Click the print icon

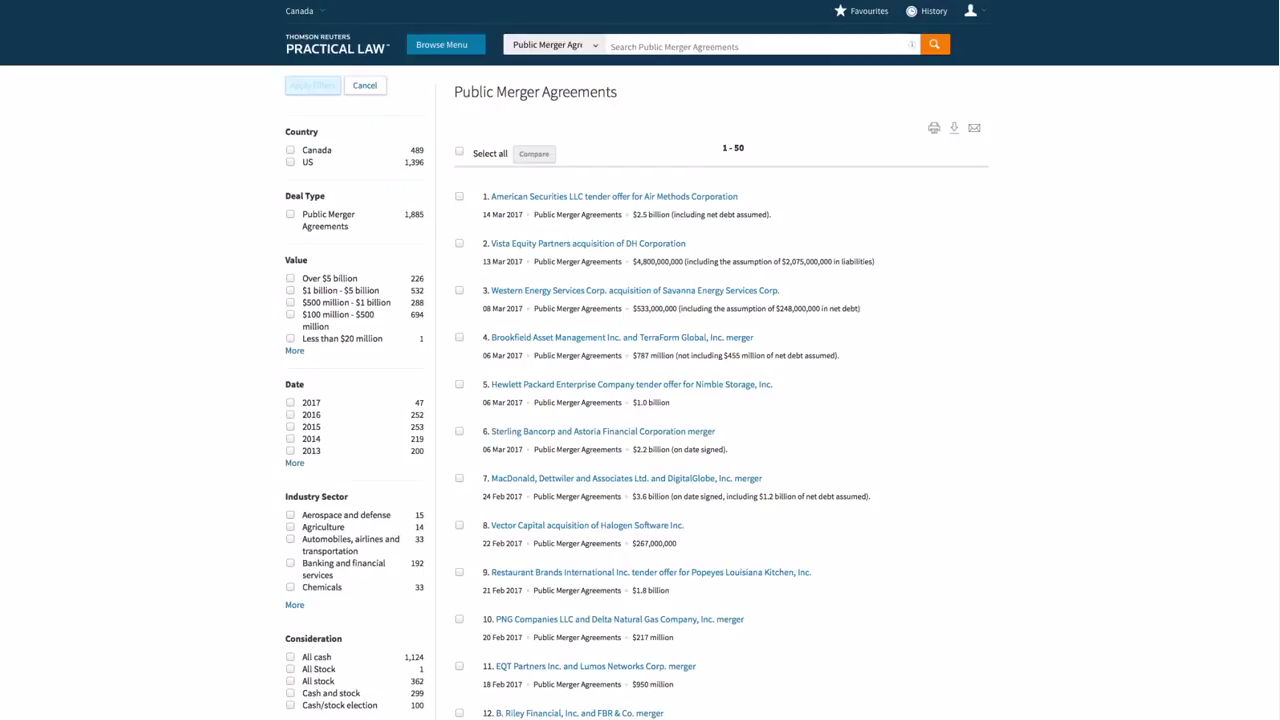coord(934,128)
